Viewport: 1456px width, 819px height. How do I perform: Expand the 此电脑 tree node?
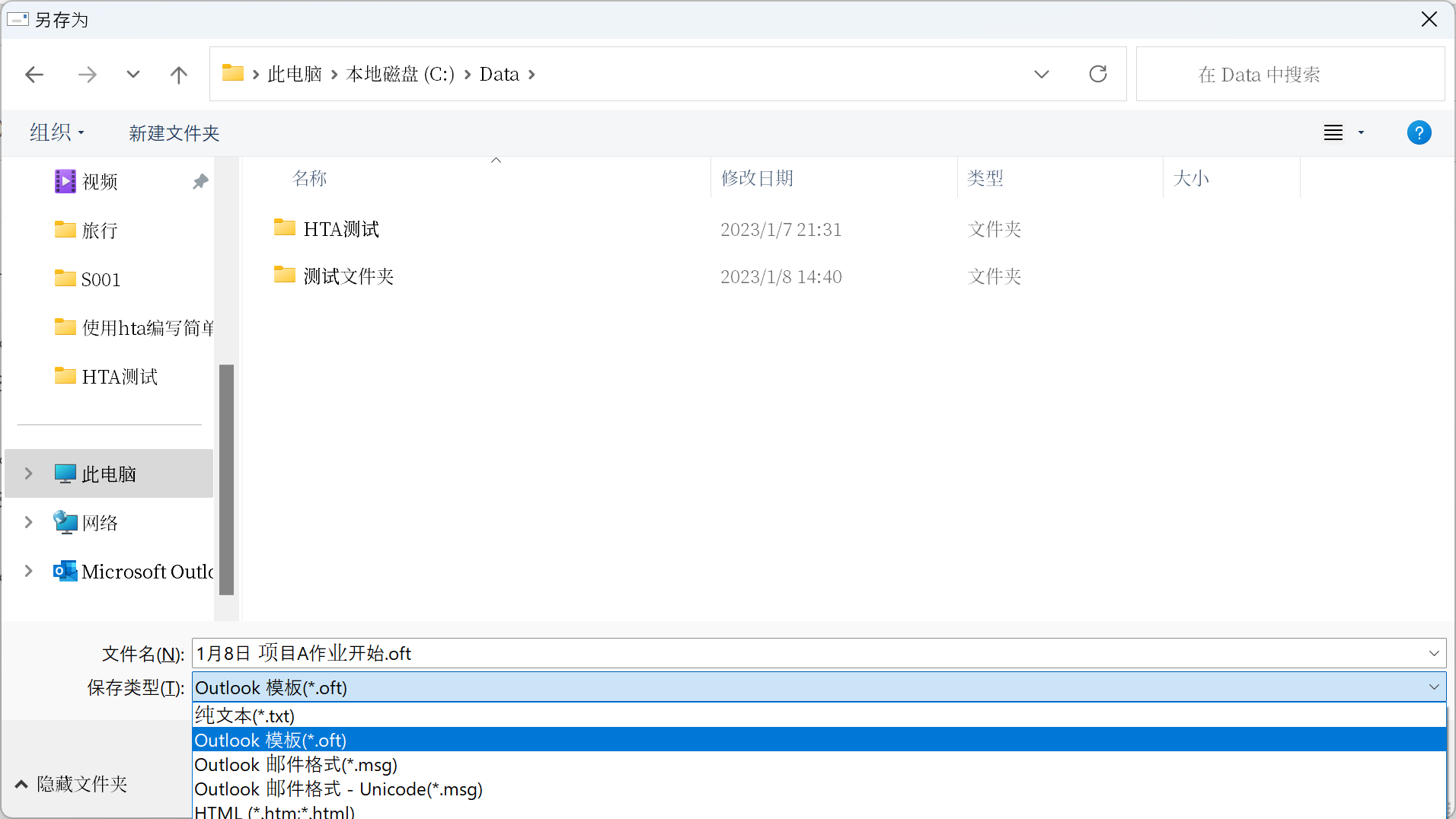(x=29, y=473)
